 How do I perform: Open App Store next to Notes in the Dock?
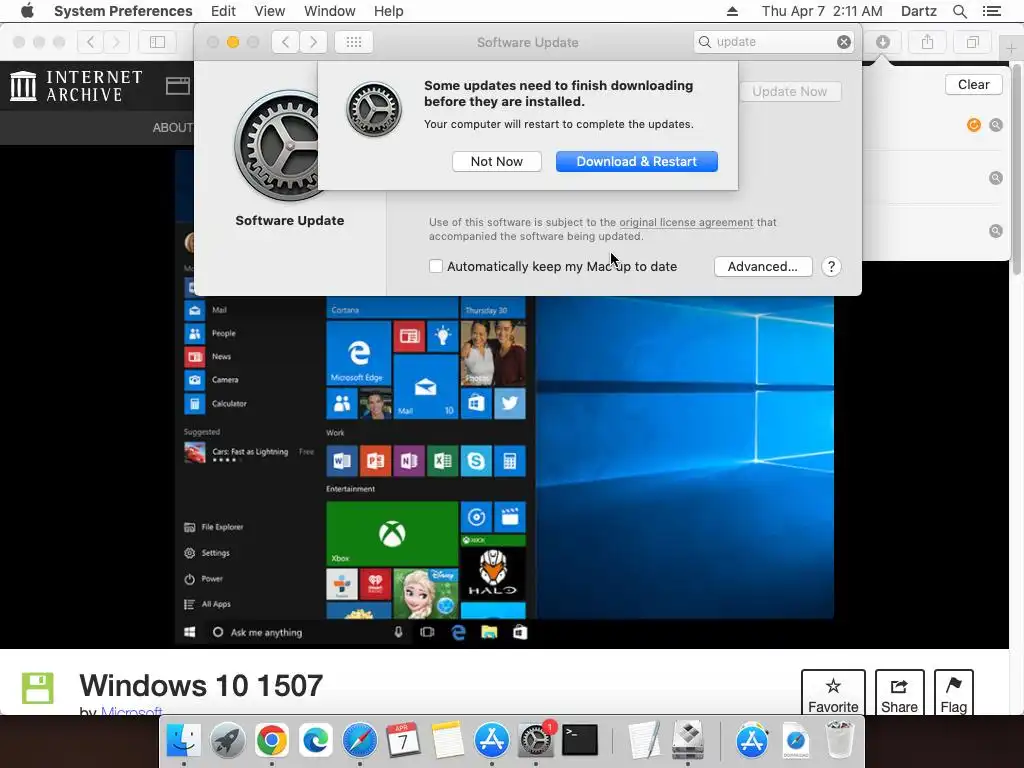click(491, 741)
